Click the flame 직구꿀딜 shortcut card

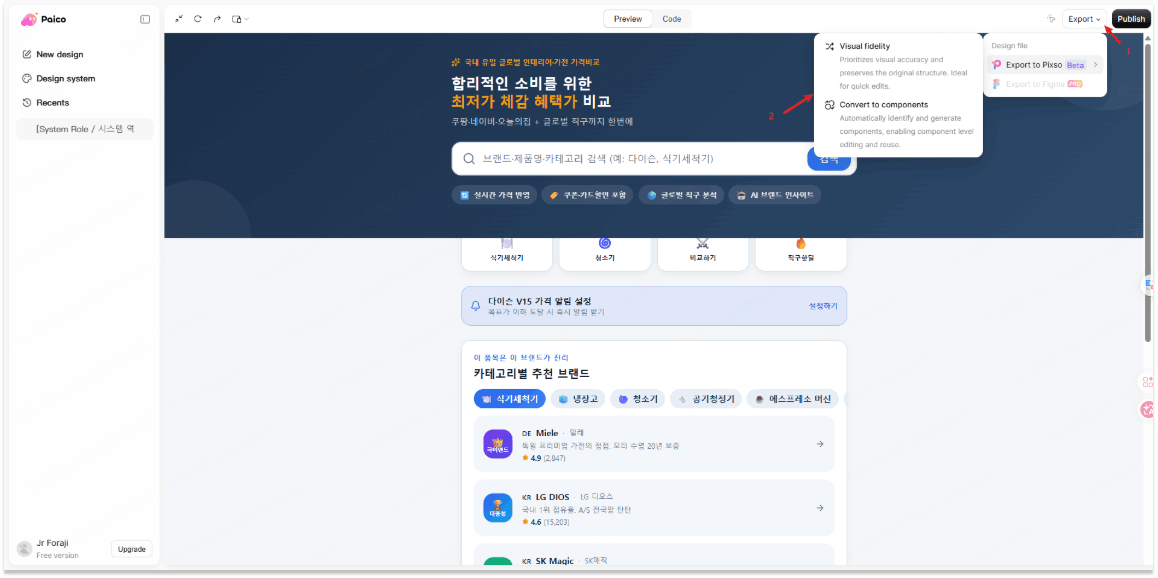(801, 254)
